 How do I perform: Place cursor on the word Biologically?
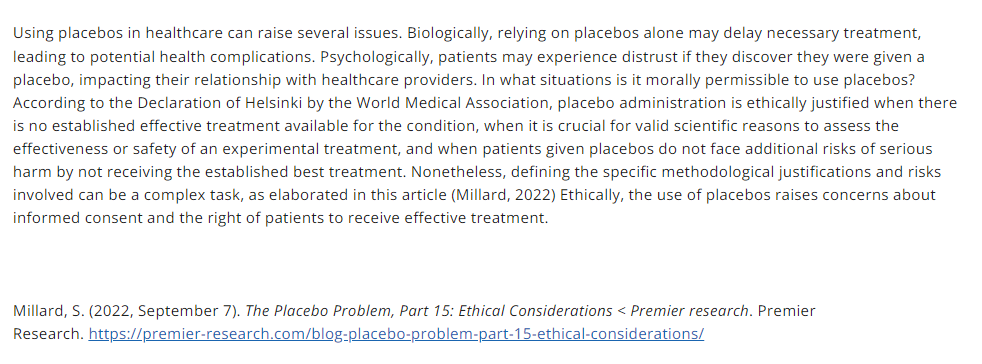click(447, 33)
